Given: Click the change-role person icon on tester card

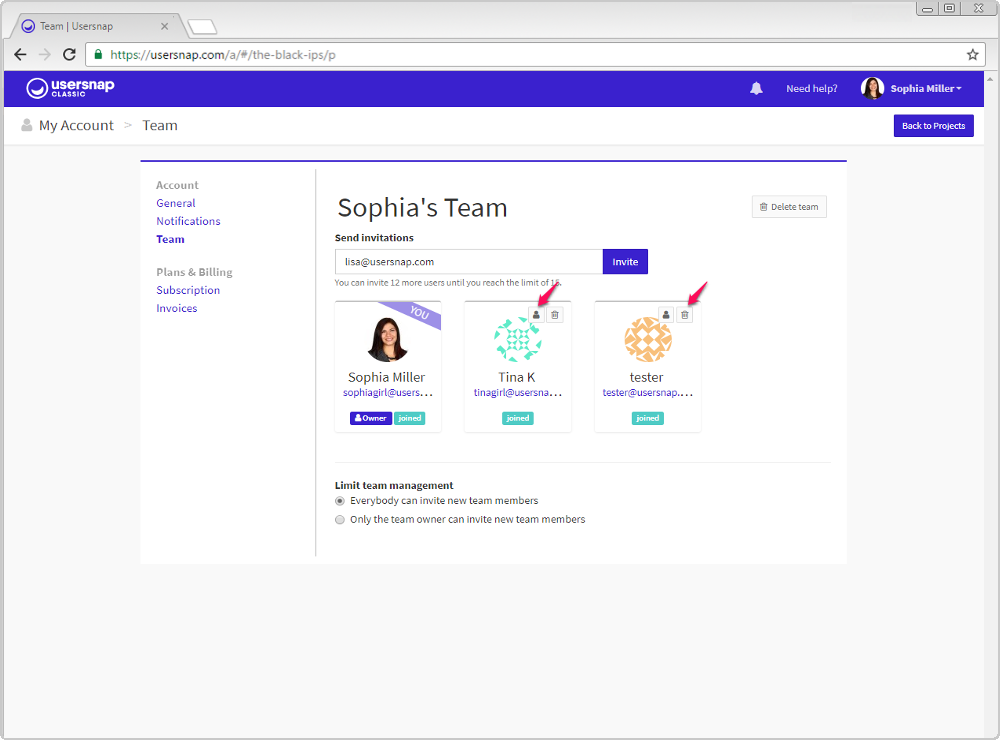Looking at the screenshot, I should [666, 315].
